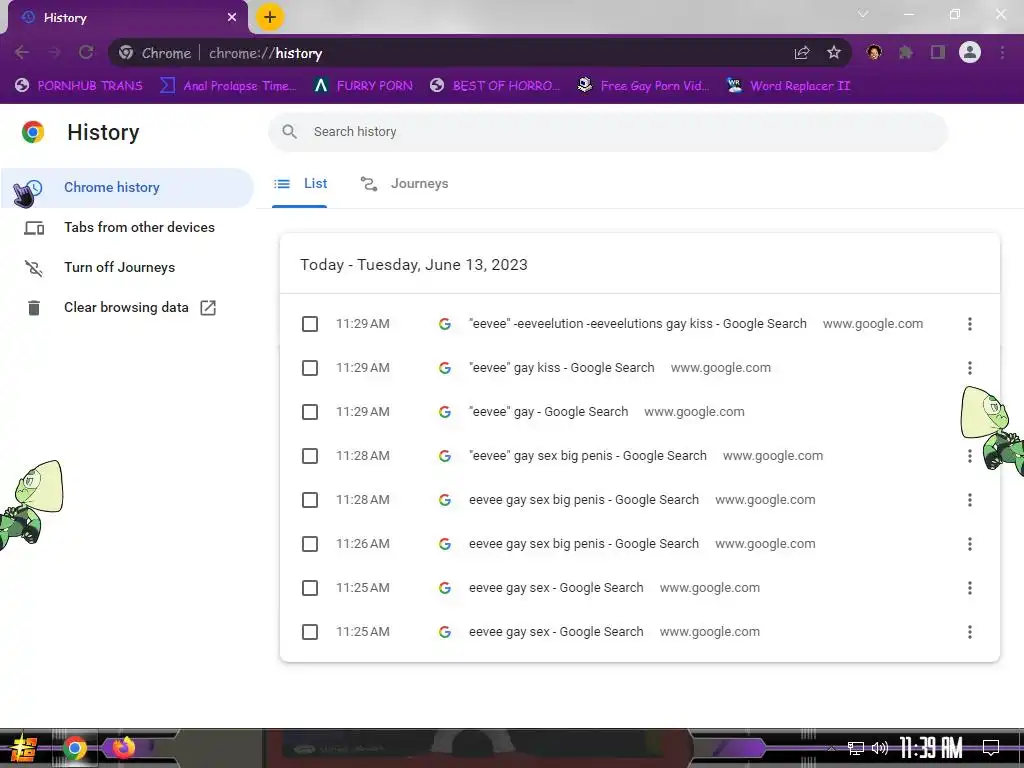Image resolution: width=1024 pixels, height=768 pixels.
Task: Open the volume speaker tray icon
Action: 880,748
